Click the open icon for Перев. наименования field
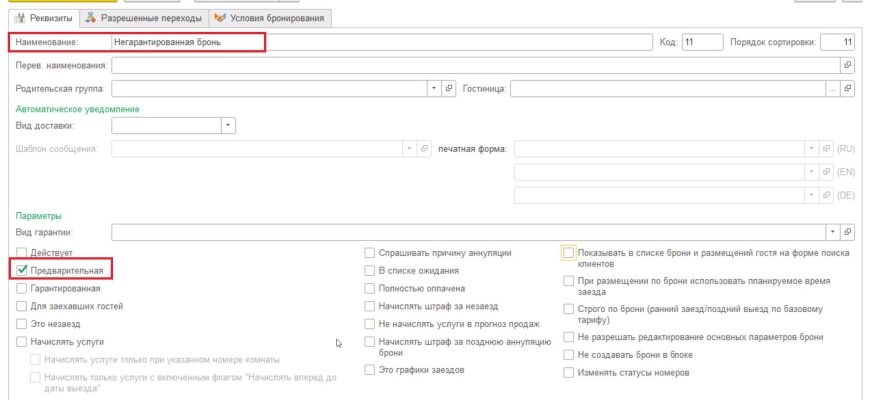The width and height of the screenshot is (870, 400). point(848,65)
